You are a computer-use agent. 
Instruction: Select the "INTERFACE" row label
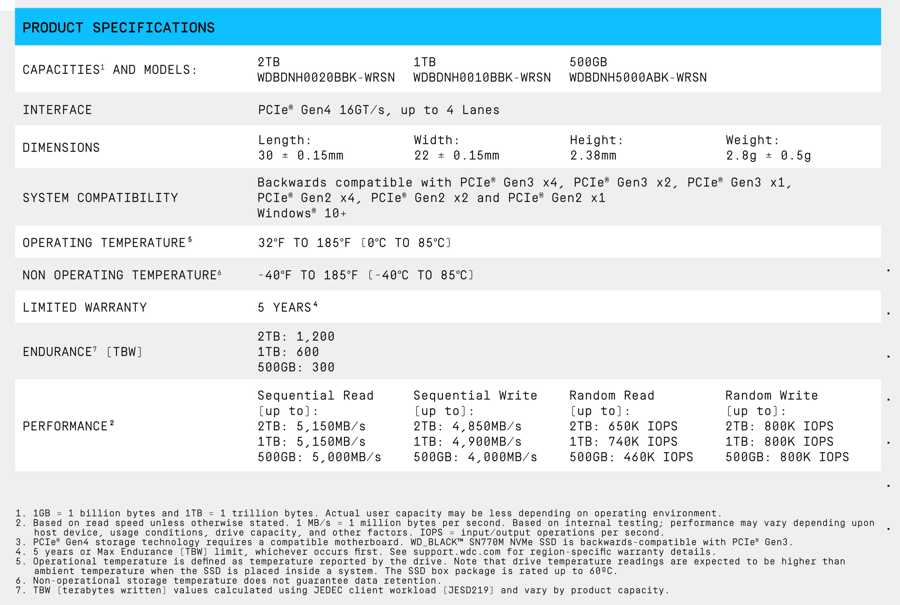coord(57,110)
